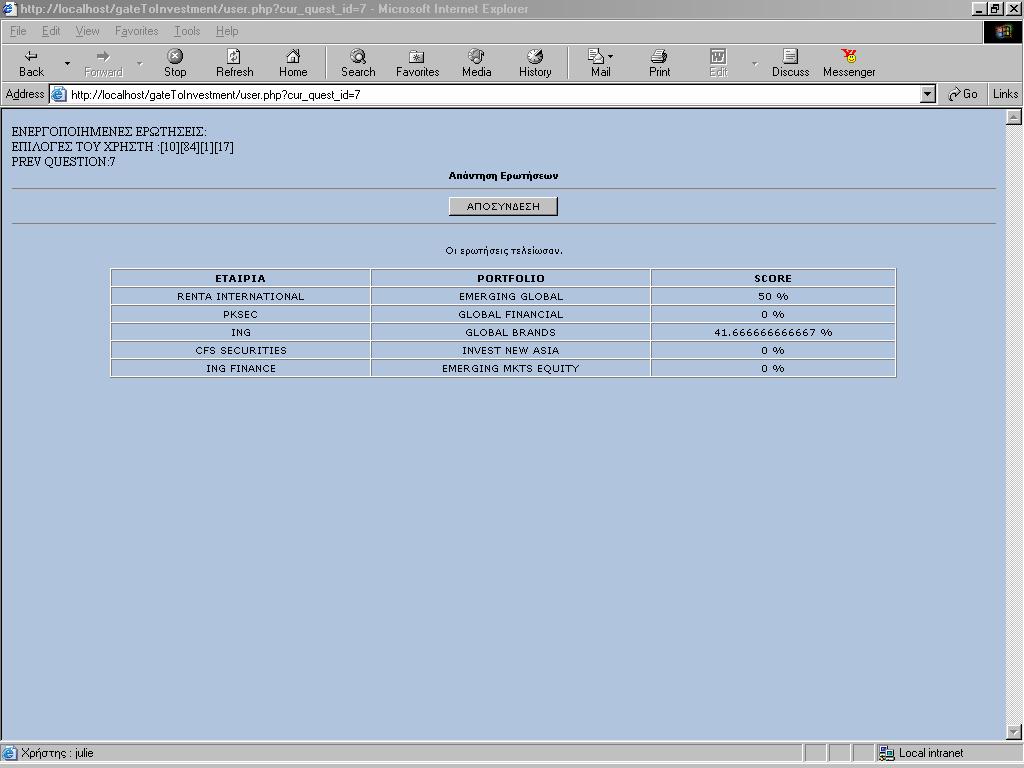Click the PREV QUESTION:7 text
1024x768 pixels.
point(63,161)
